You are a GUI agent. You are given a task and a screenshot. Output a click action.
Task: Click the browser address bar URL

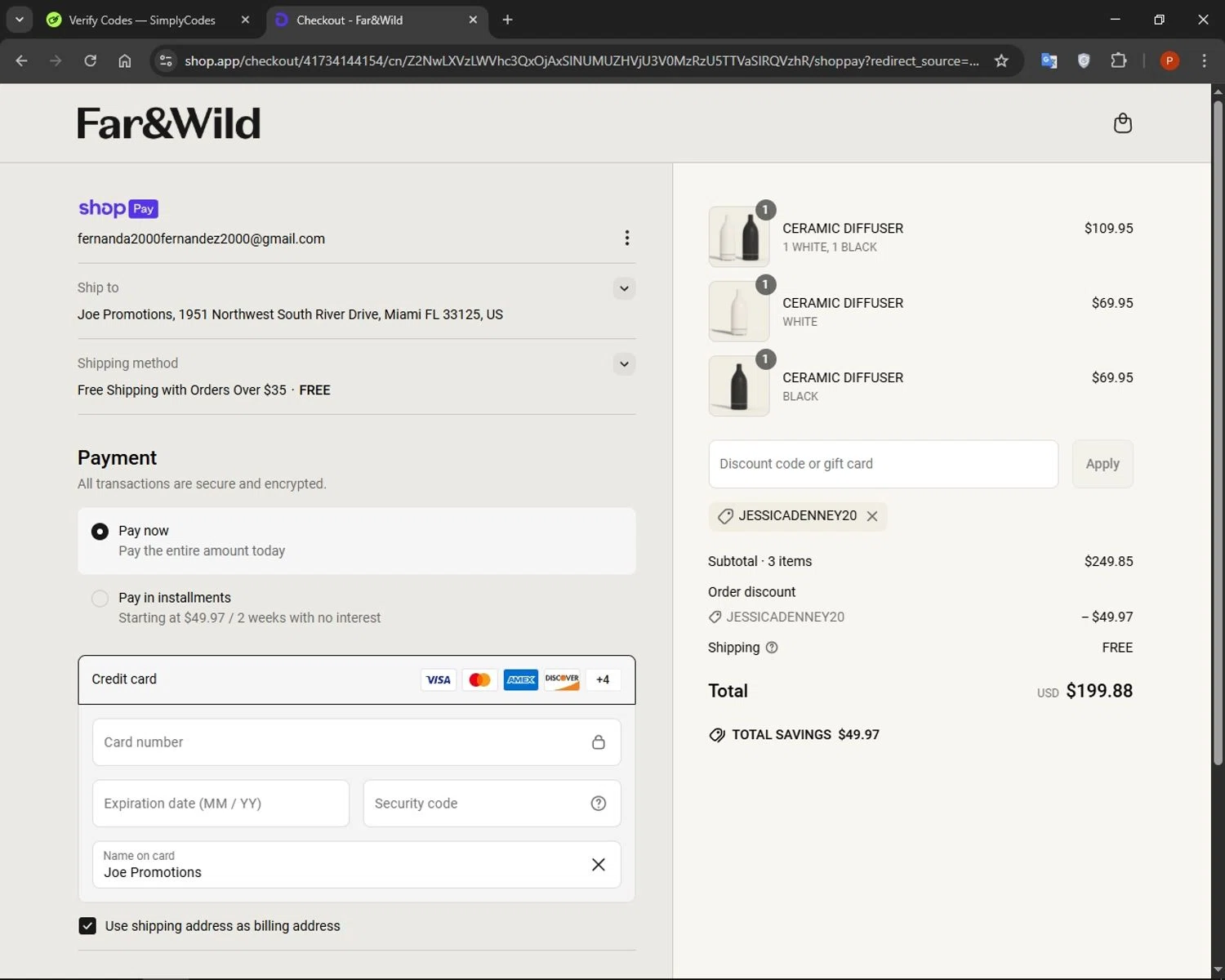581,60
